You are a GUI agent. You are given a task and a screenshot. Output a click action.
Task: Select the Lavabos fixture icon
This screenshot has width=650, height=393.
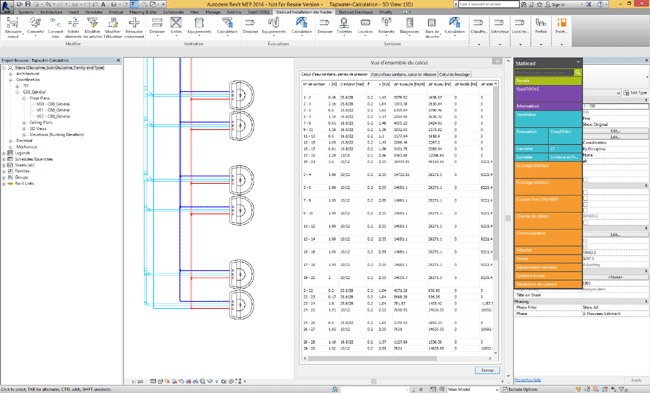(x=365, y=23)
